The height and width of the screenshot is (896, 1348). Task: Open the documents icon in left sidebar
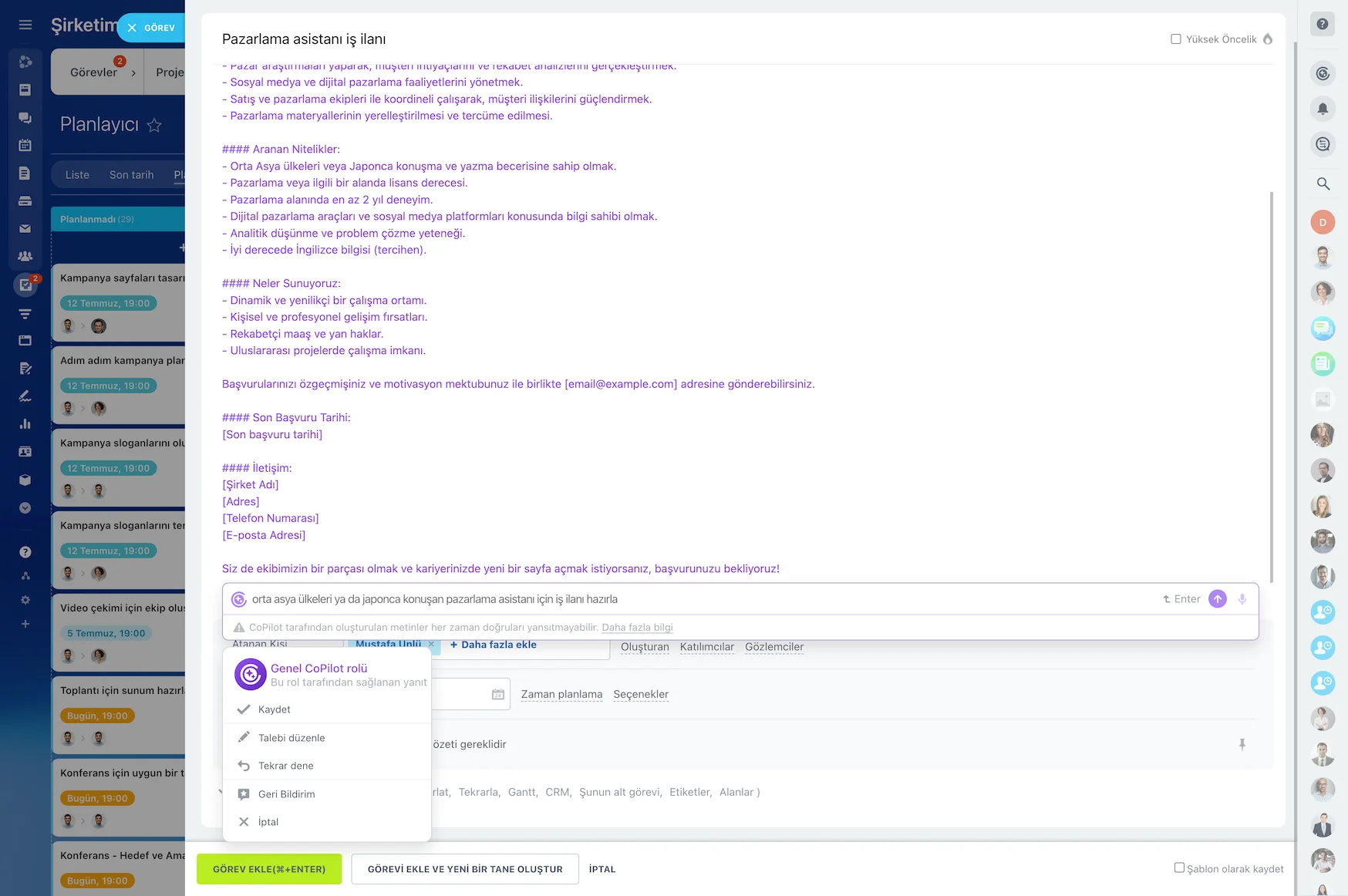[25, 173]
